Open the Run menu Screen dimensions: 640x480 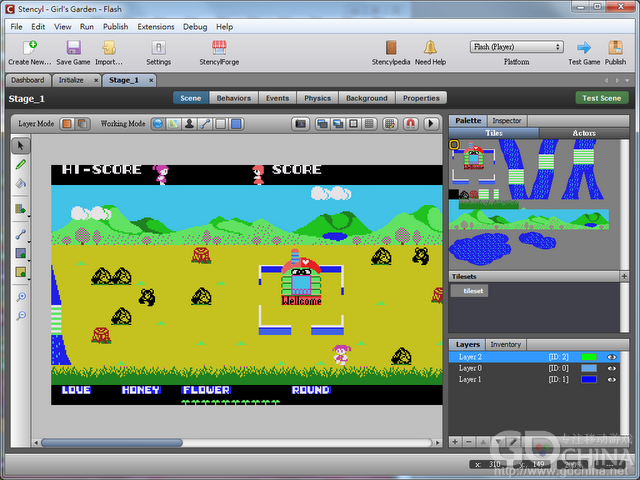(x=87, y=27)
